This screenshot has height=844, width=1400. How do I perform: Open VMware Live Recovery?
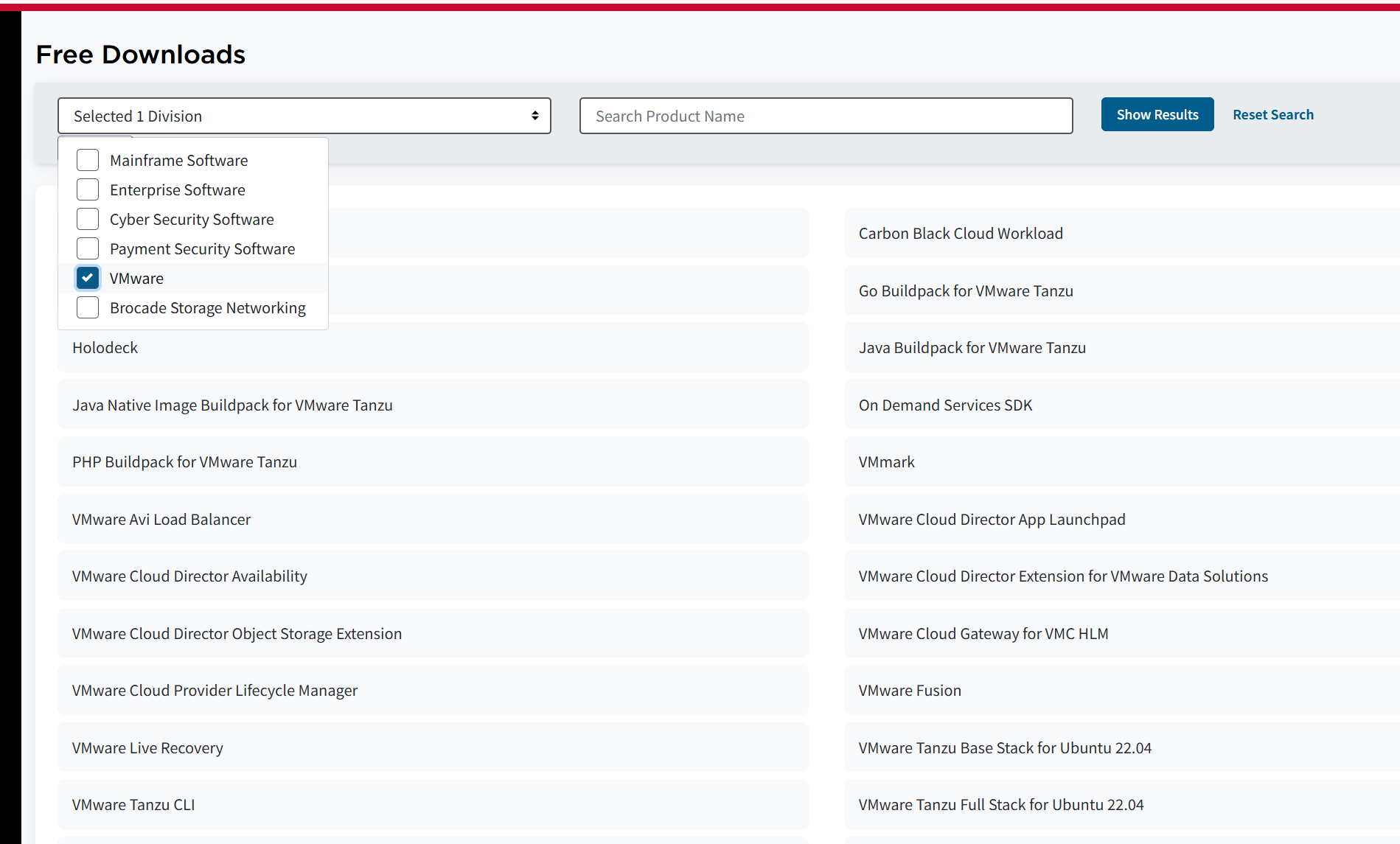pyautogui.click(x=433, y=747)
